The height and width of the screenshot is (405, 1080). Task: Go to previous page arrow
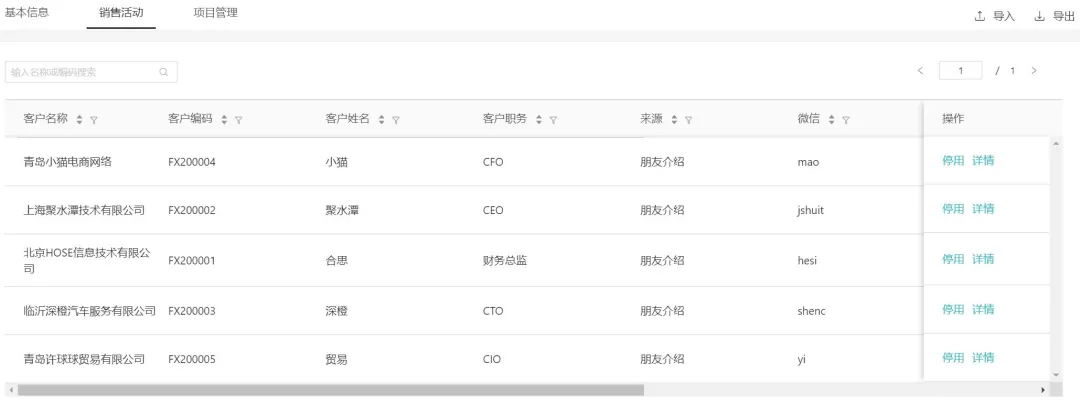coord(920,71)
